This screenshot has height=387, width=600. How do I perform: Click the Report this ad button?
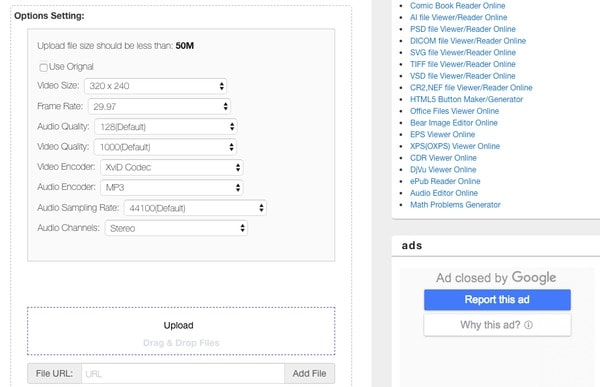pyautogui.click(x=497, y=300)
